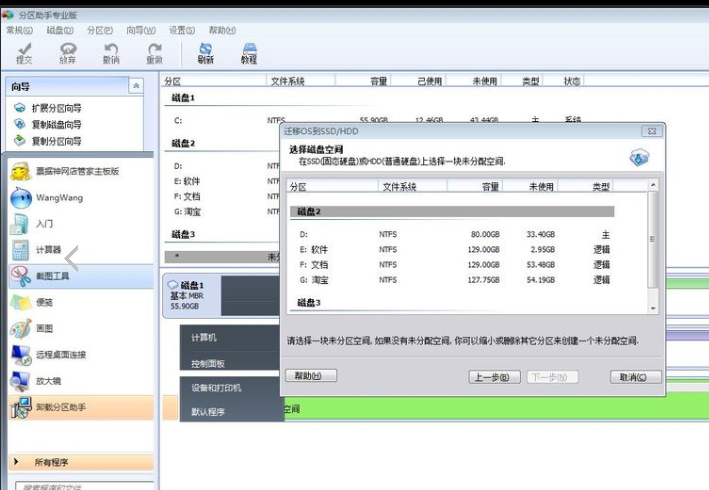Open the 教程 (Tutorial) toolbar icon
The height and width of the screenshot is (490, 709).
tap(248, 52)
